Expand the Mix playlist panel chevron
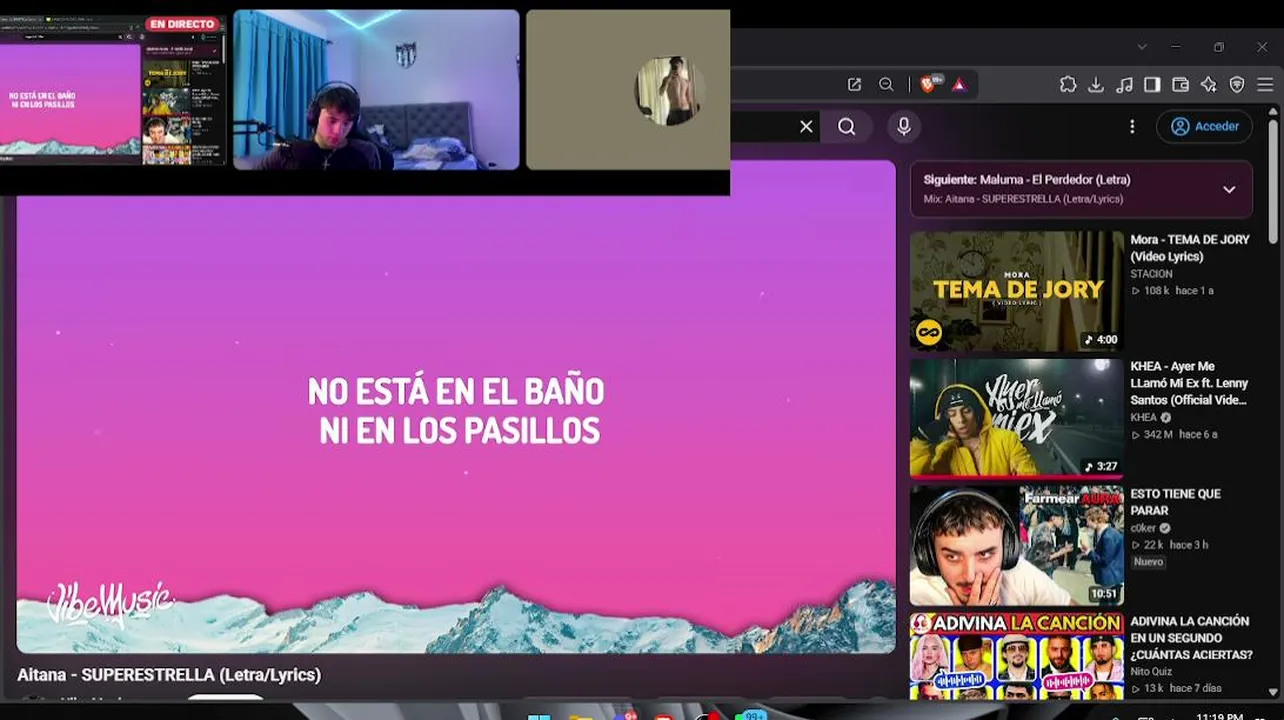Screen dimensions: 1284x720 coord(1229,189)
